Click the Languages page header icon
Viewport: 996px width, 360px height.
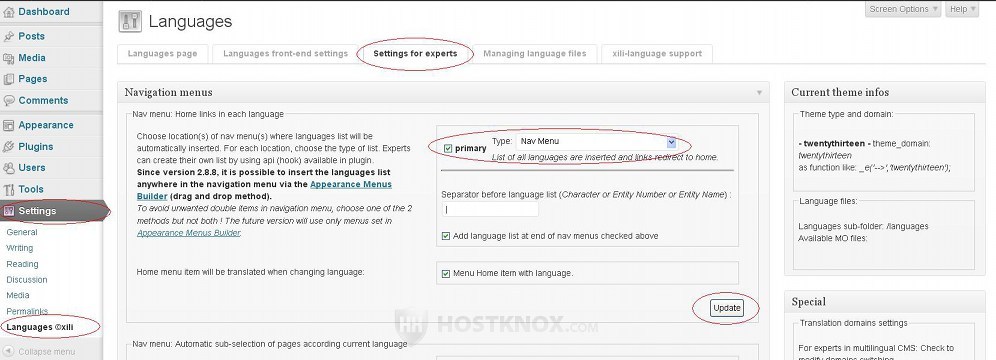(x=130, y=21)
